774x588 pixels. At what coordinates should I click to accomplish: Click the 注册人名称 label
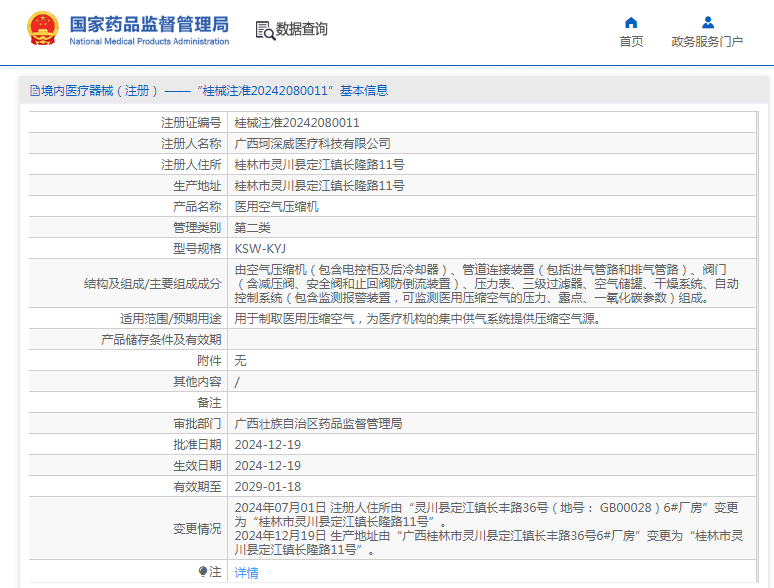[x=191, y=144]
